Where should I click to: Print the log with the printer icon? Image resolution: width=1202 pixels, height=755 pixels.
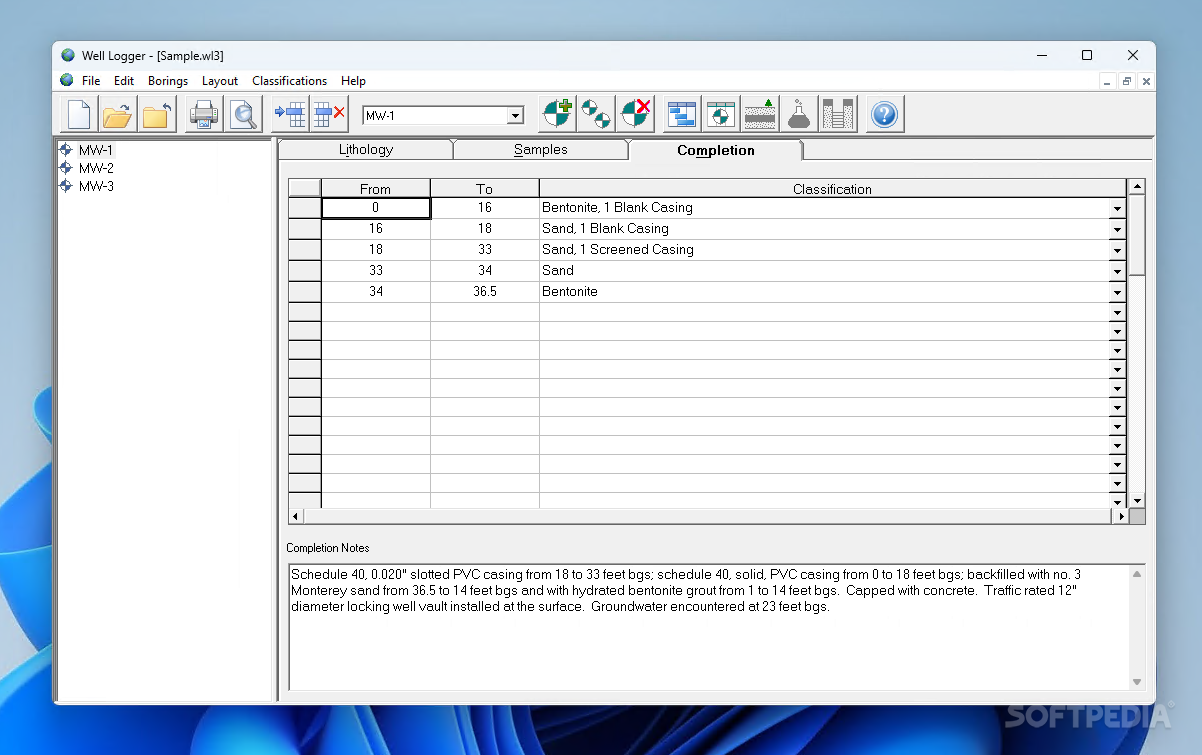click(204, 115)
